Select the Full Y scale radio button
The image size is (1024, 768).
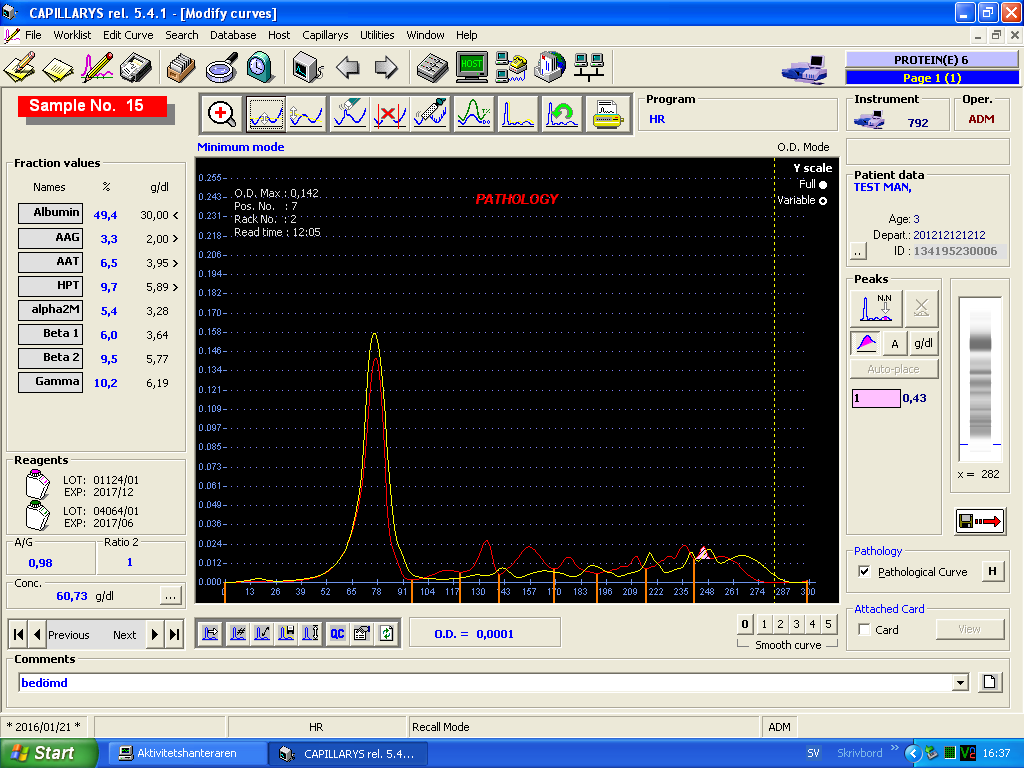823,185
